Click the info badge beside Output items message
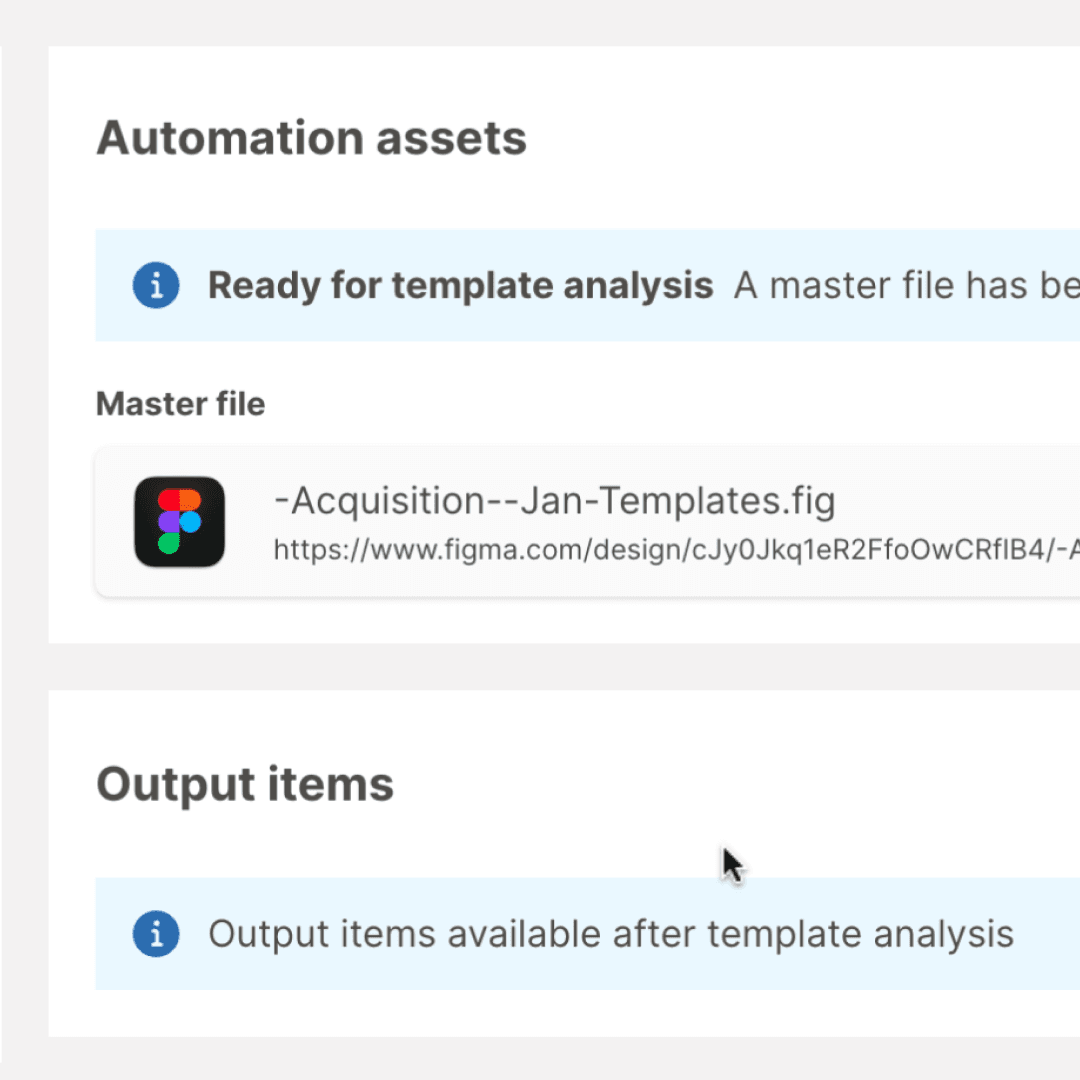Image resolution: width=1080 pixels, height=1080 pixels. pos(156,933)
